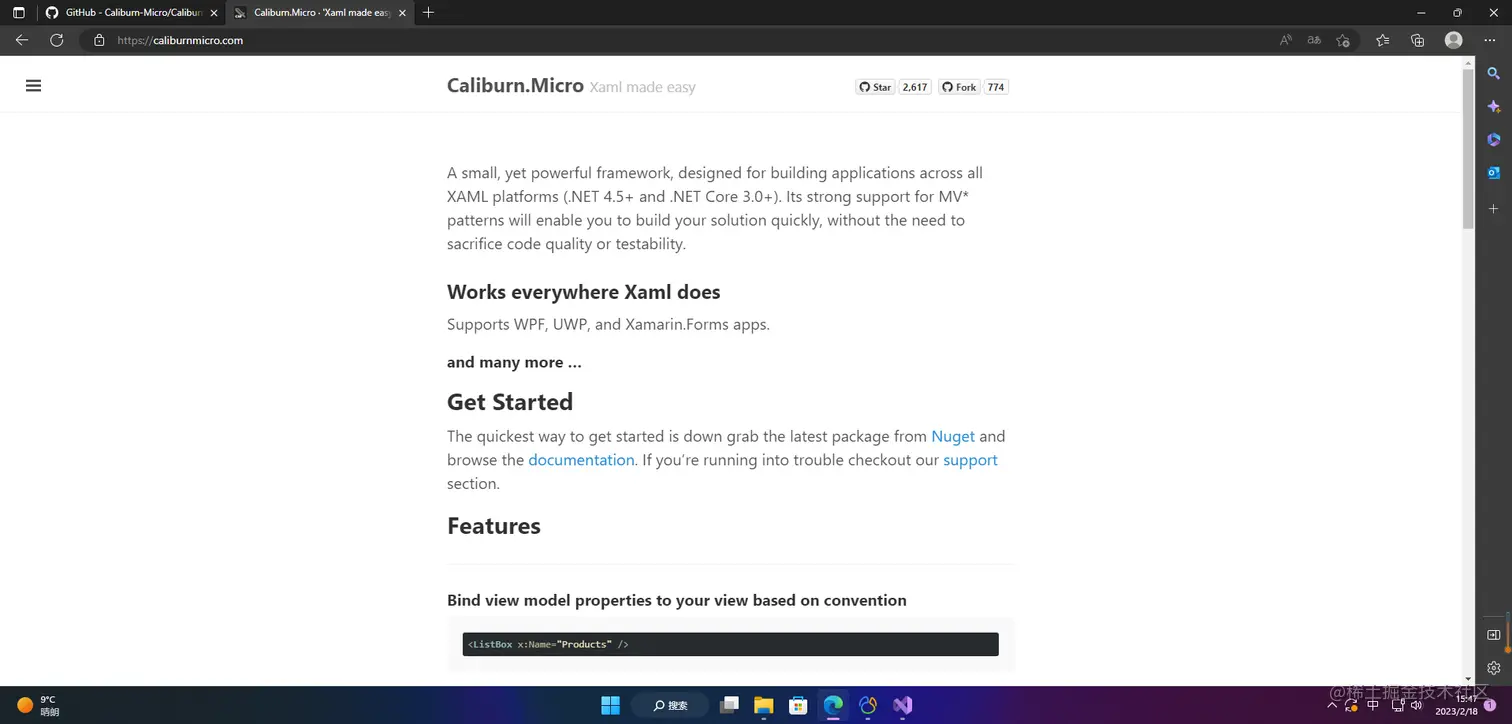Start read aloud for this page
The height and width of the screenshot is (724, 1512).
pyautogui.click(x=1286, y=40)
